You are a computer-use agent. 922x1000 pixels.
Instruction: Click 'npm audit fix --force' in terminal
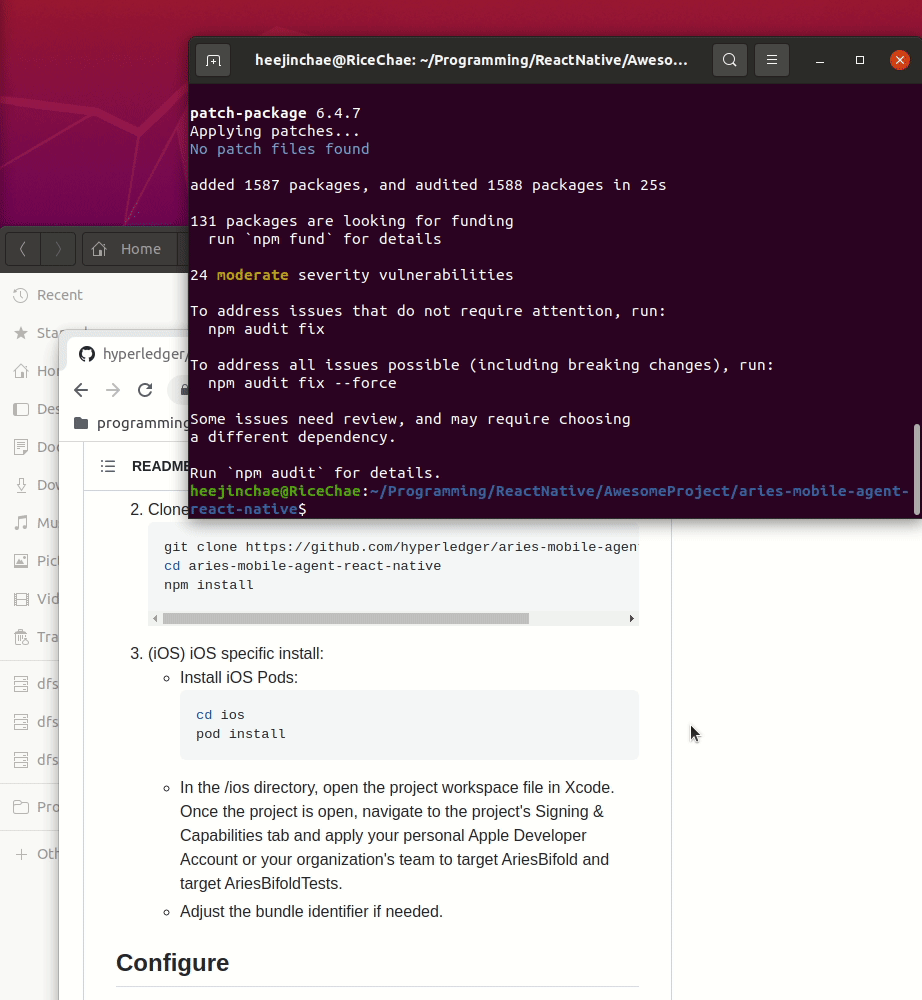[302, 383]
